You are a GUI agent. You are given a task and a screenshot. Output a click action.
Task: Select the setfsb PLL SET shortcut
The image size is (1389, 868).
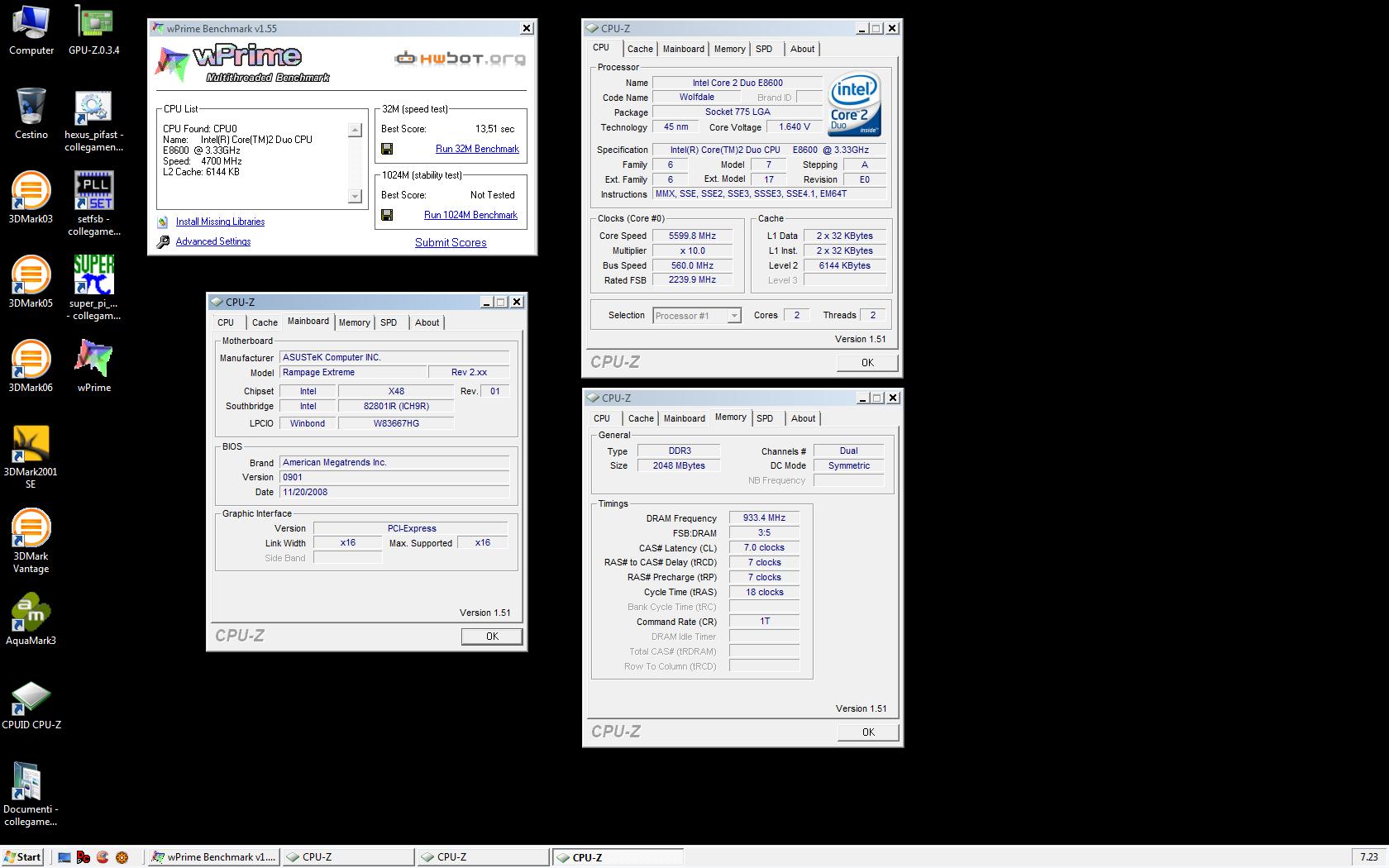[x=93, y=204]
